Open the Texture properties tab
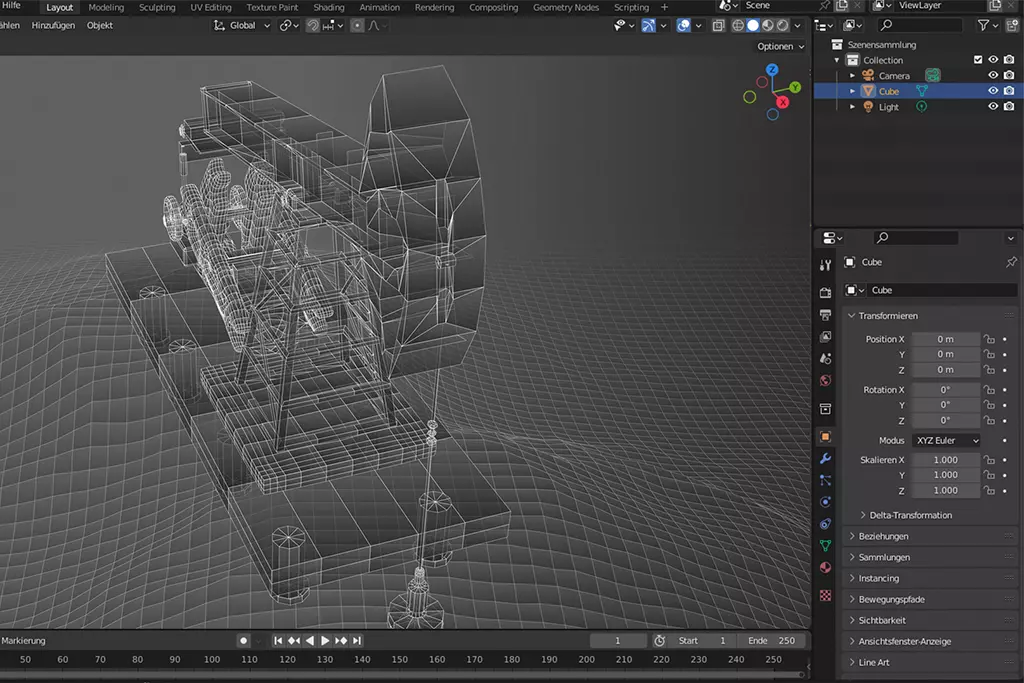The image size is (1024, 683). [x=825, y=596]
